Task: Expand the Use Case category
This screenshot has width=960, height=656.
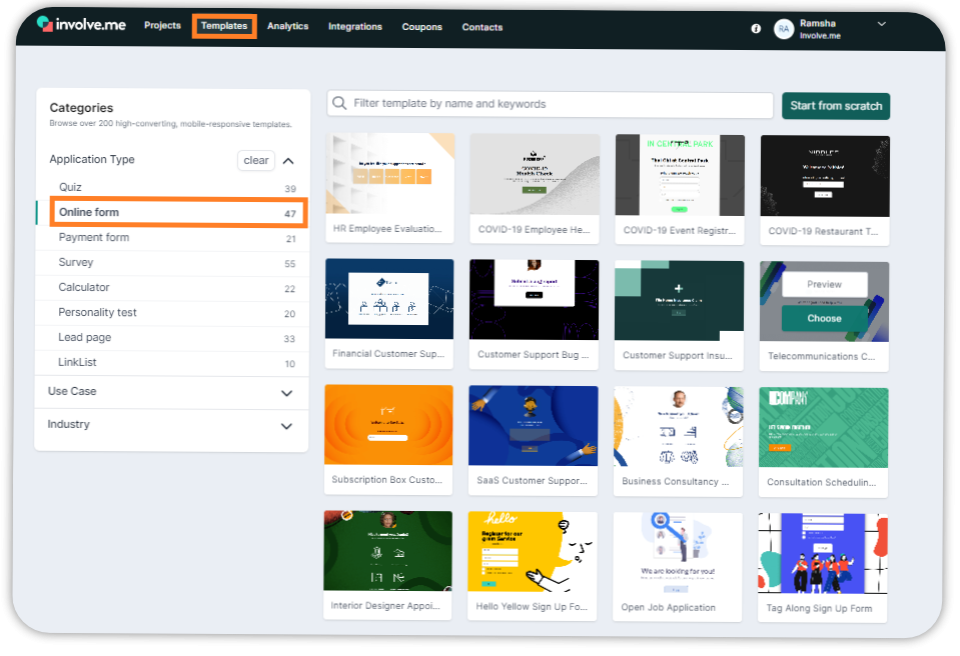Action: [x=170, y=391]
